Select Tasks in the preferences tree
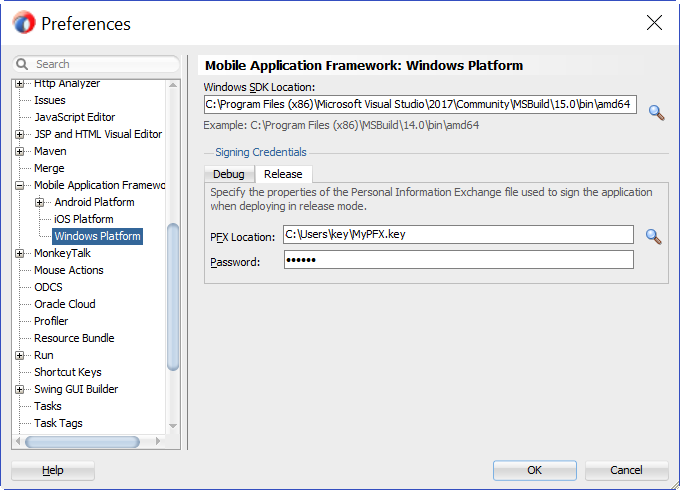The width and height of the screenshot is (680, 490). pyautogui.click(x=48, y=406)
